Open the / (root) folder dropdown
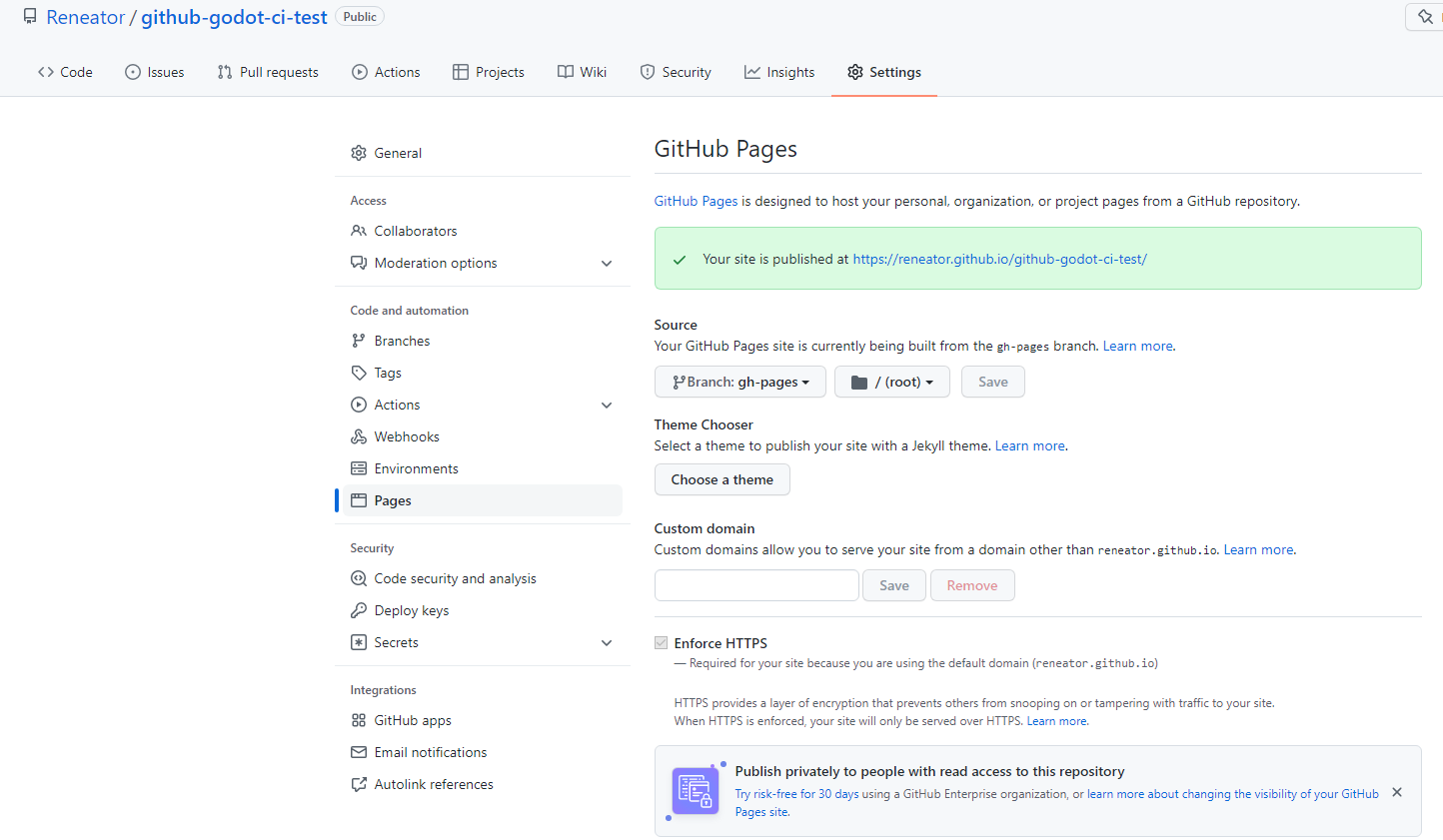This screenshot has width=1443, height=840. pyautogui.click(x=891, y=382)
